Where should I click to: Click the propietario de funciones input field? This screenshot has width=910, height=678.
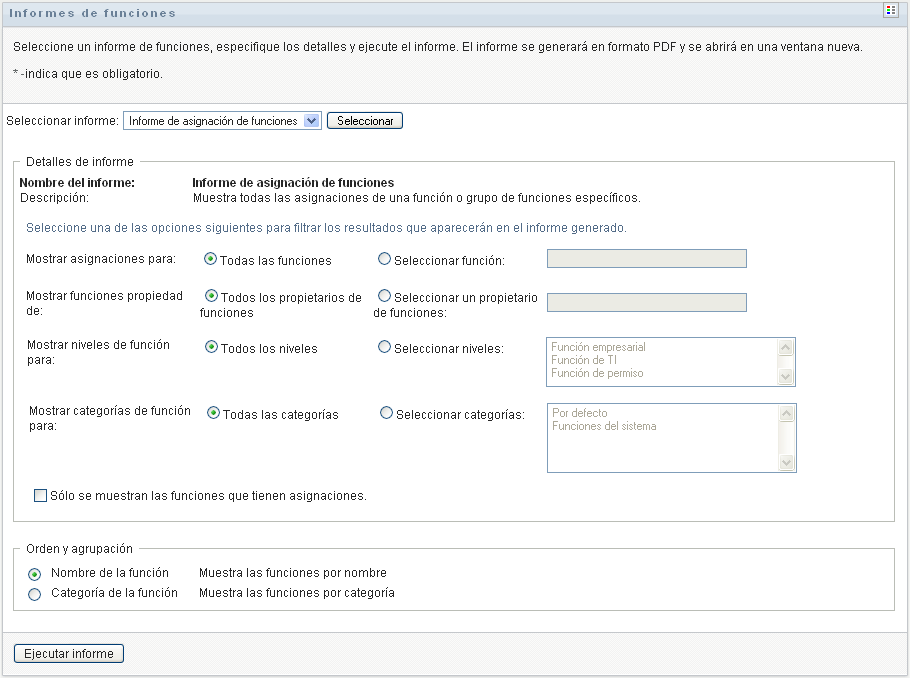point(647,302)
